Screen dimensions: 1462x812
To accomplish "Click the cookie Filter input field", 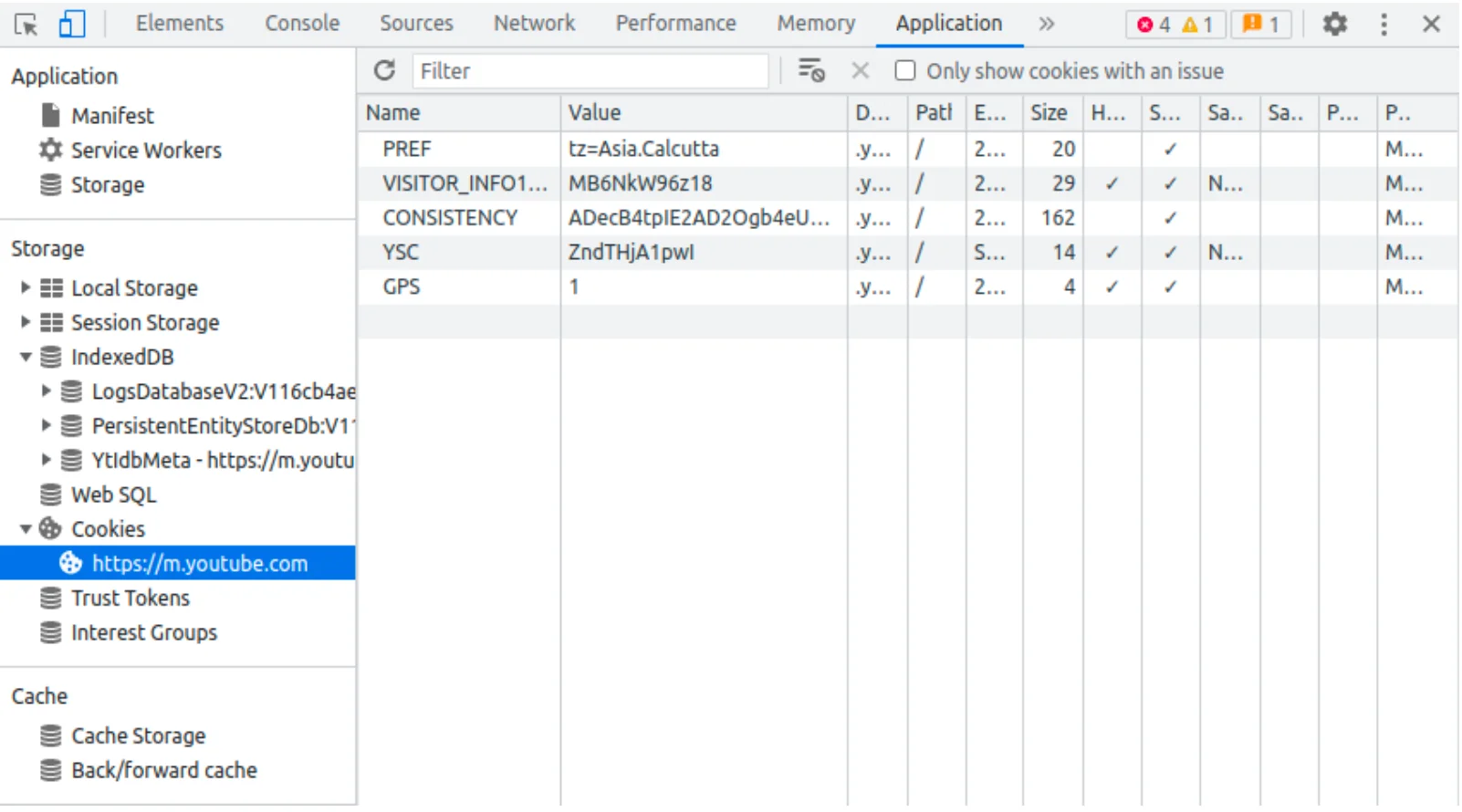I will [x=590, y=71].
